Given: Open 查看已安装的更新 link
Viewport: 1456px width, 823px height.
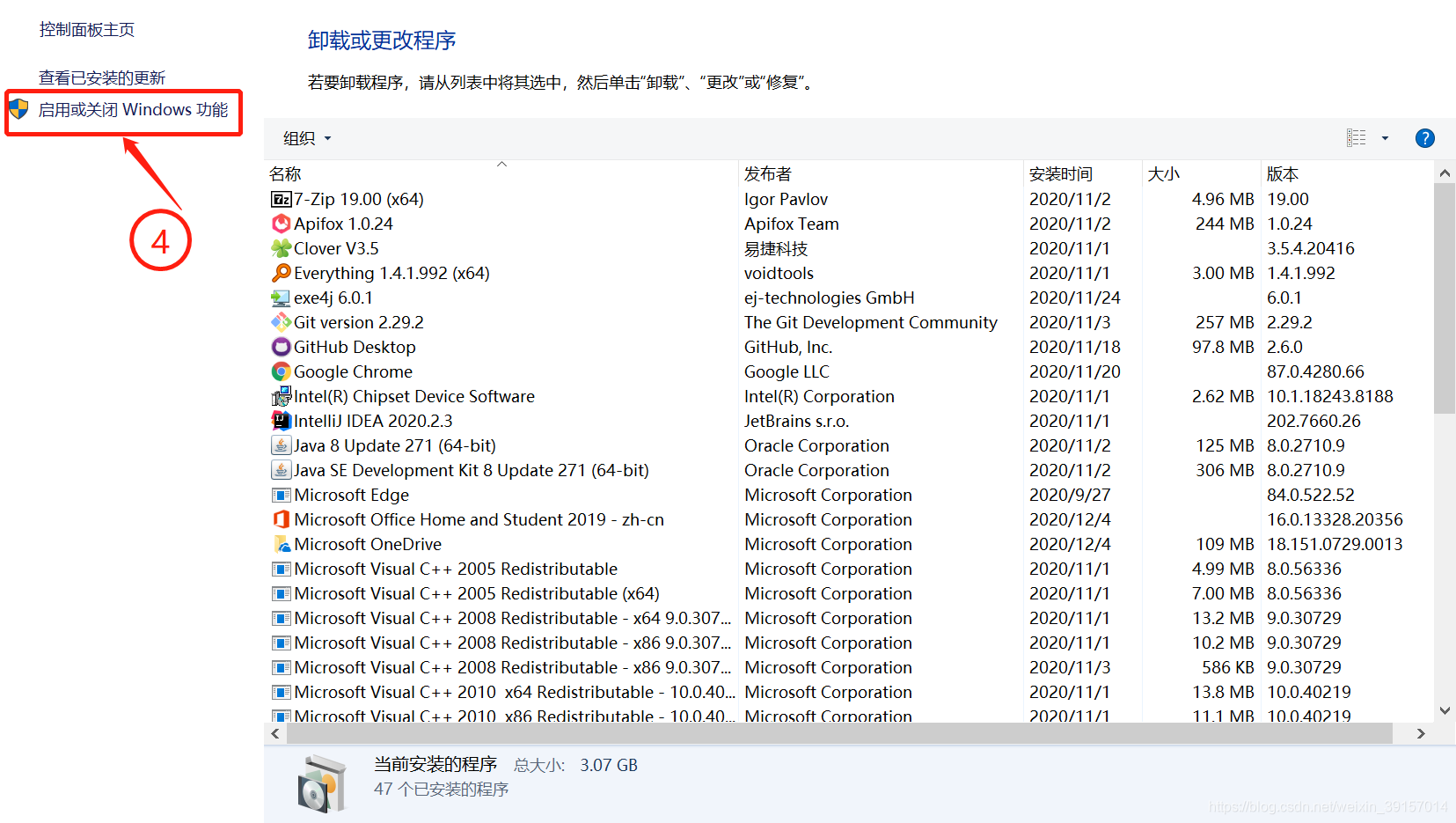Looking at the screenshot, I should coord(102,77).
